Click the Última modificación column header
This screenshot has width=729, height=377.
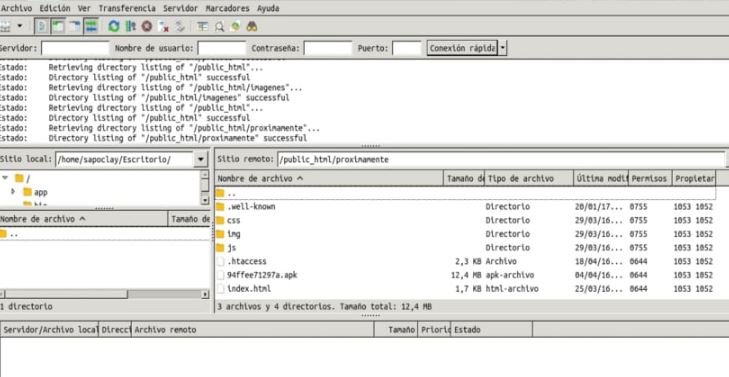point(601,179)
